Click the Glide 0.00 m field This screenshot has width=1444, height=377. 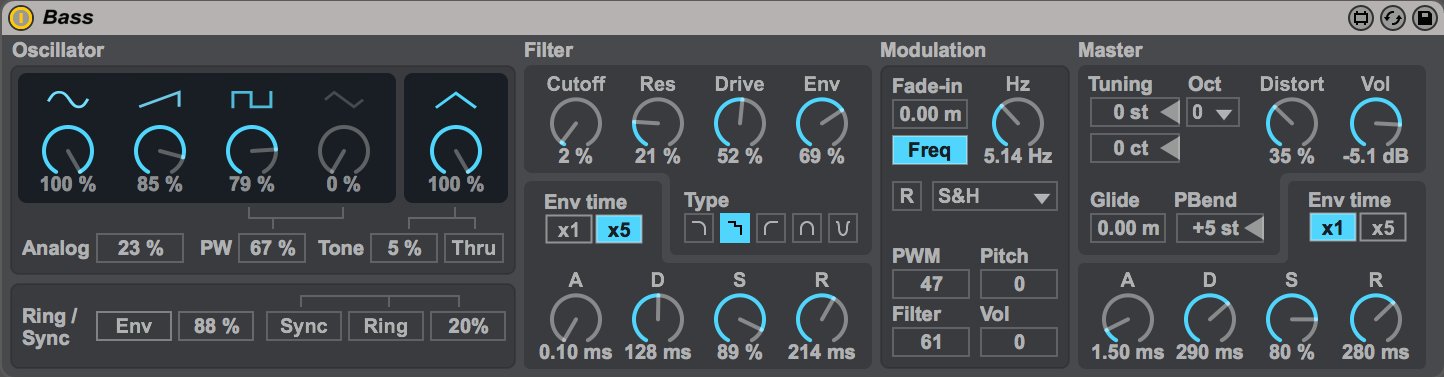pyautogui.click(x=1127, y=229)
